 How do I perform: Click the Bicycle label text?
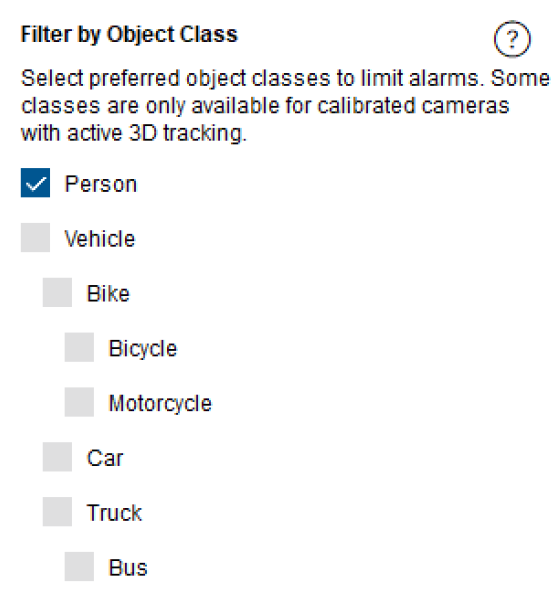(x=143, y=349)
